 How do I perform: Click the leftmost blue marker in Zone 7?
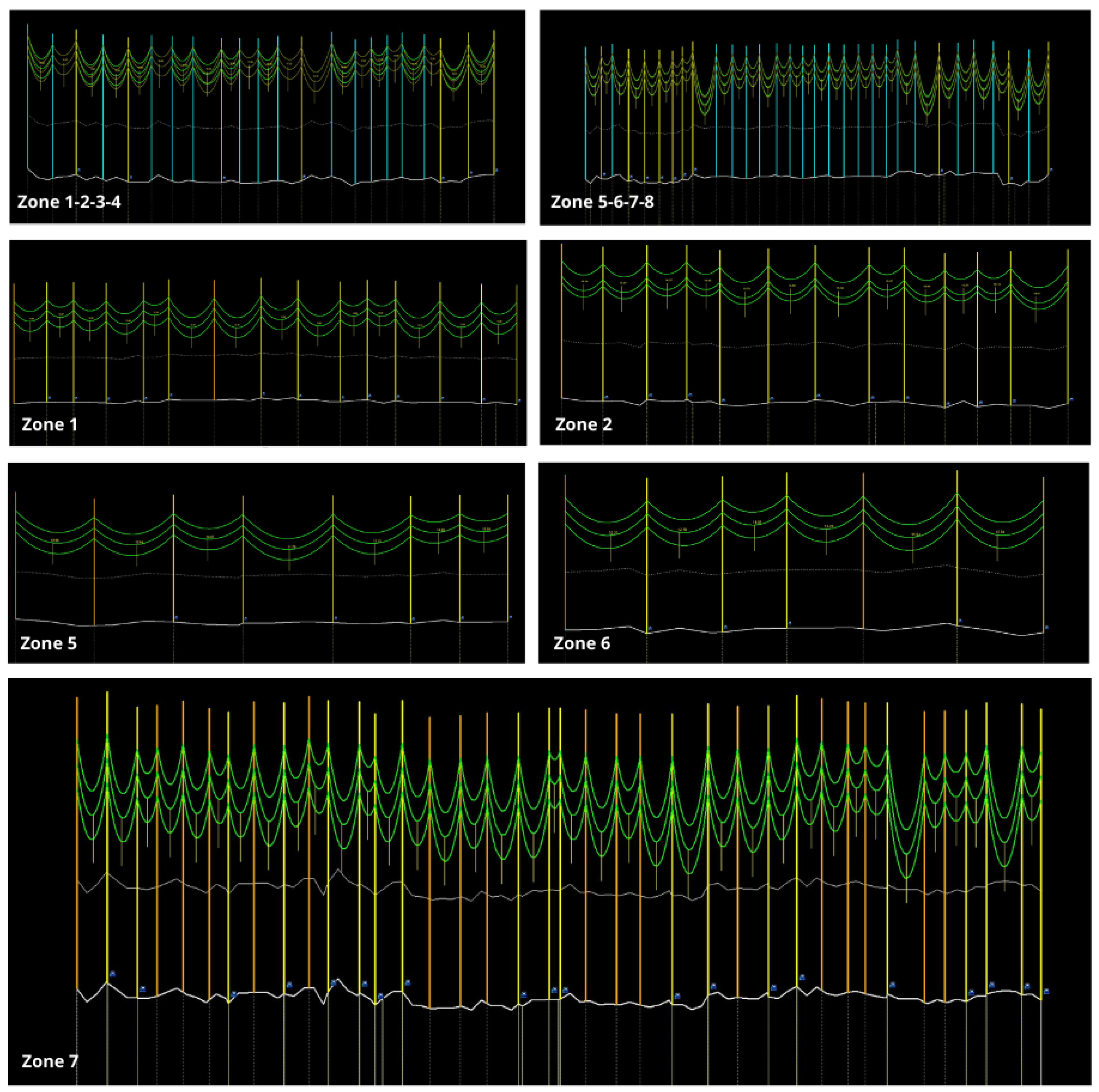tap(113, 974)
